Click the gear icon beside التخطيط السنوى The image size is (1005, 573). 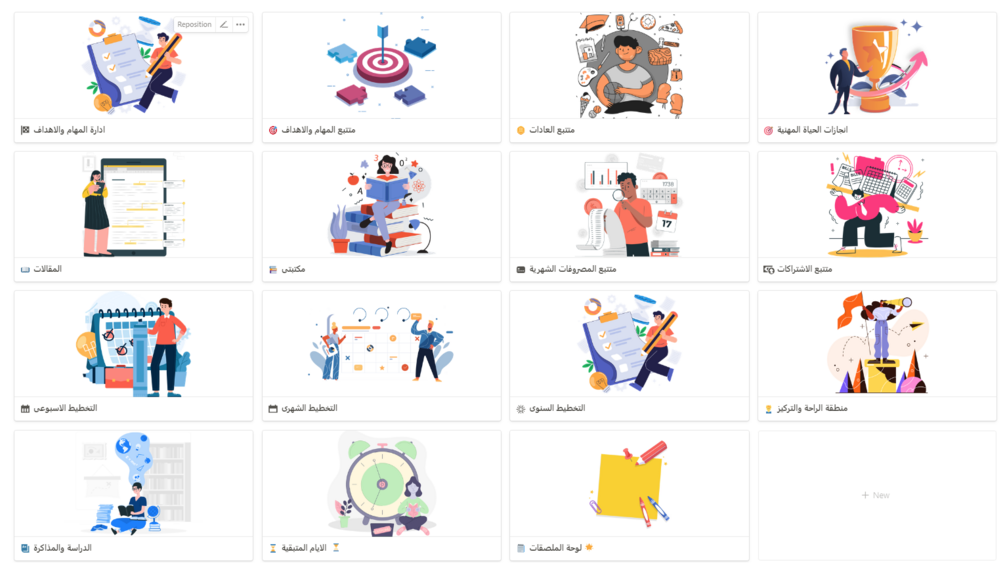point(521,408)
